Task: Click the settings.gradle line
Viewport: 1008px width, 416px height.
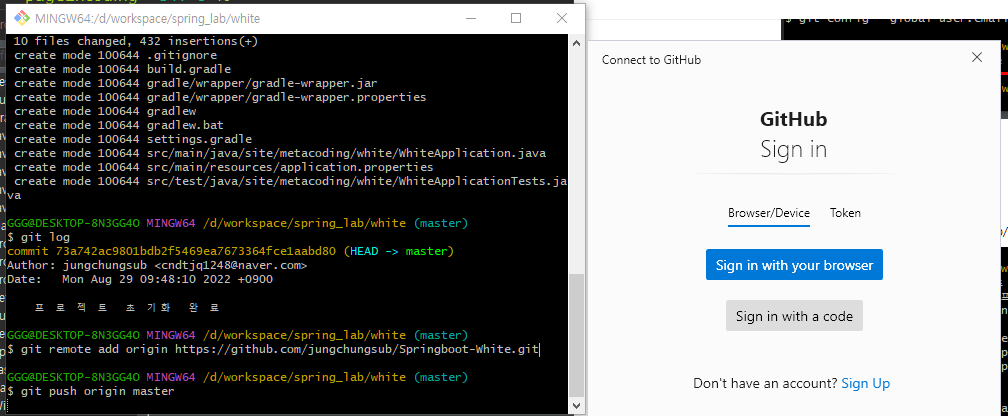Action: click(132, 139)
